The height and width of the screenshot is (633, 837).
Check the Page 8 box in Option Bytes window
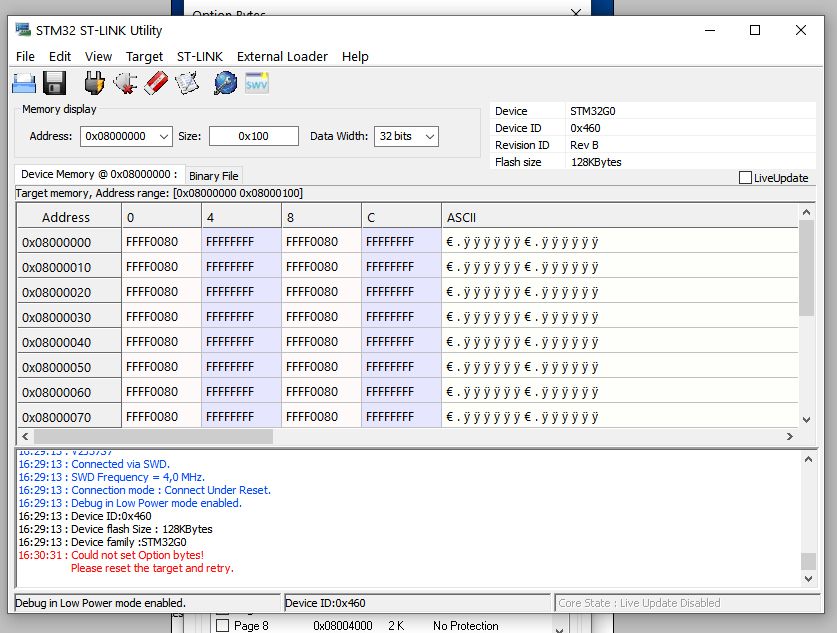(x=222, y=626)
